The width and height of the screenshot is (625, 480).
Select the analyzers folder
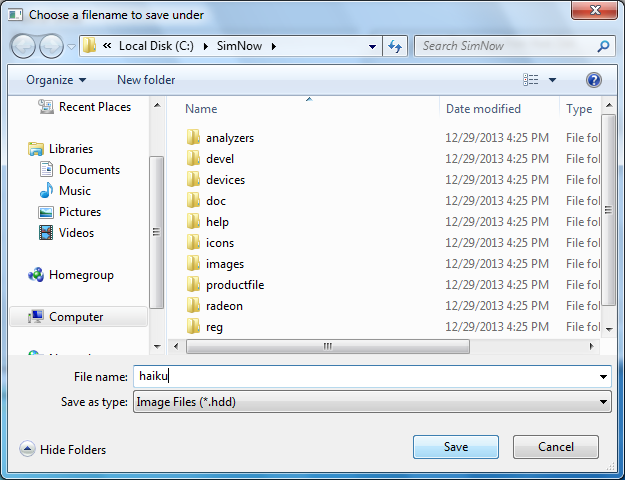(230, 138)
